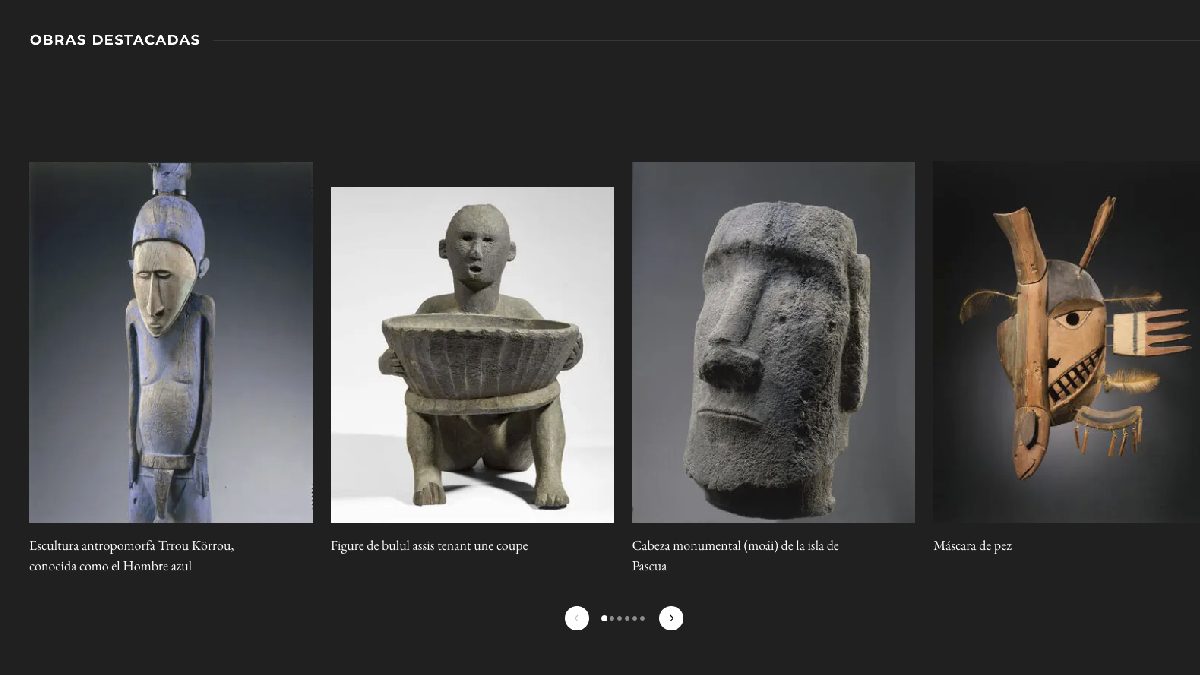This screenshot has height=675, width=1200.
Task: Jump to the second carousel page dot
Action: coord(612,618)
